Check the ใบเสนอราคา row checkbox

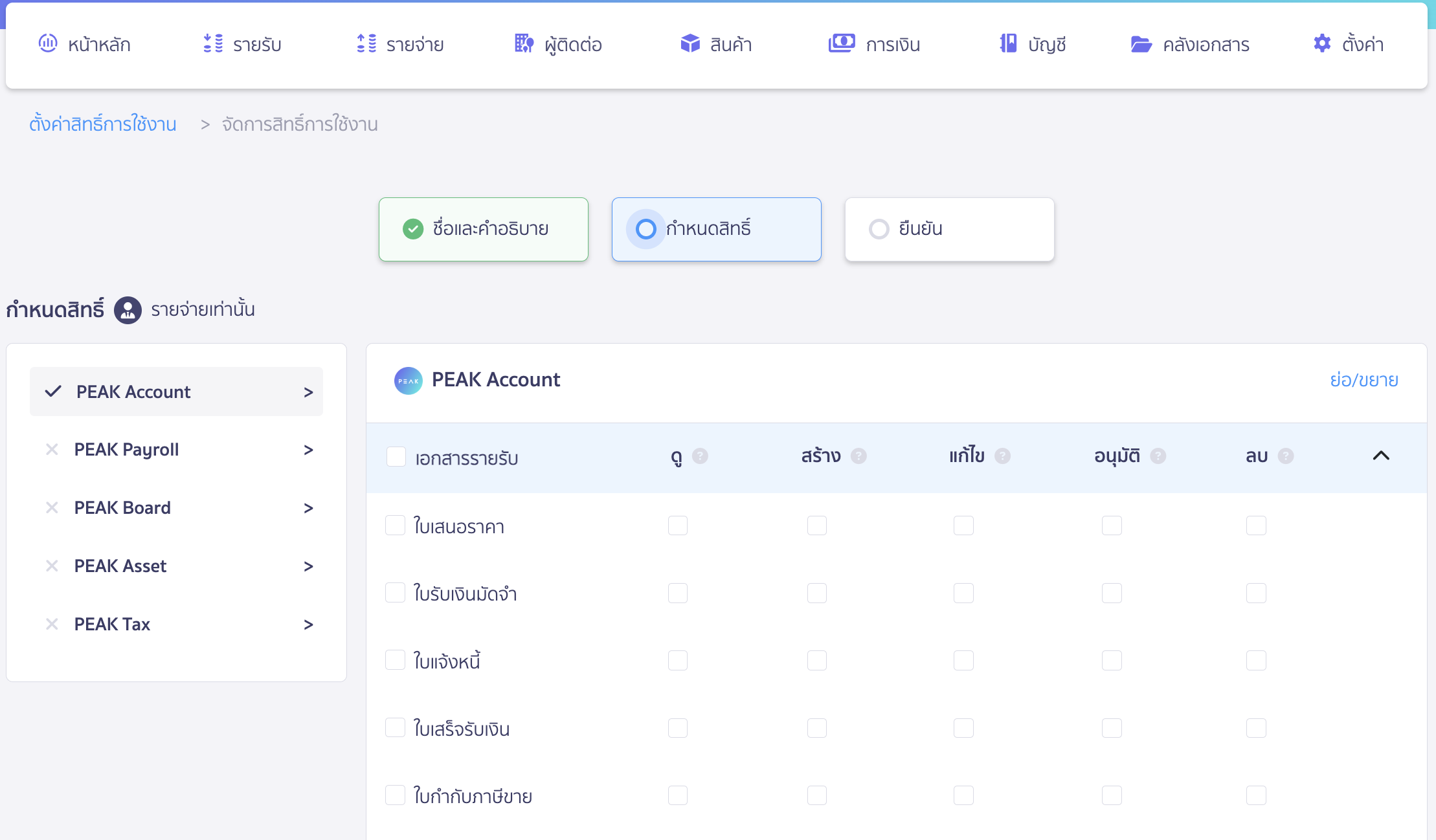point(395,525)
